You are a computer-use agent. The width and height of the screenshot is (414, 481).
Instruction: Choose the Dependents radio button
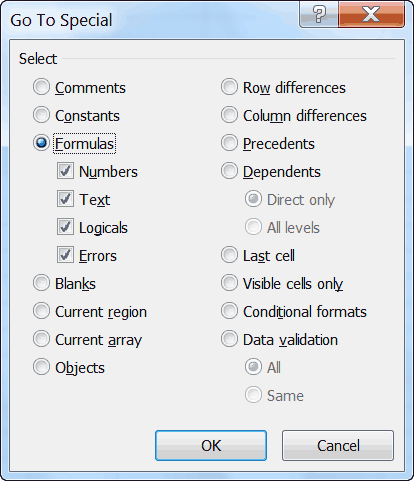click(x=229, y=171)
